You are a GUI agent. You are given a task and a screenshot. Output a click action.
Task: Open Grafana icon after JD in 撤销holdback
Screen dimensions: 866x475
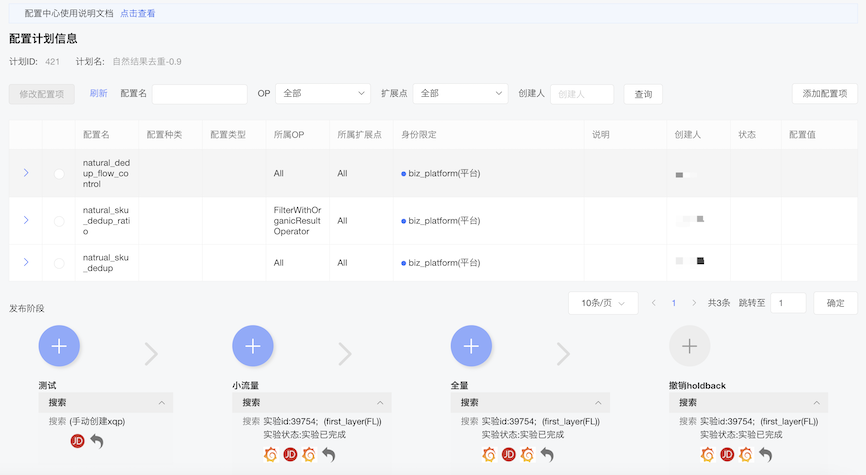pyautogui.click(x=746, y=454)
